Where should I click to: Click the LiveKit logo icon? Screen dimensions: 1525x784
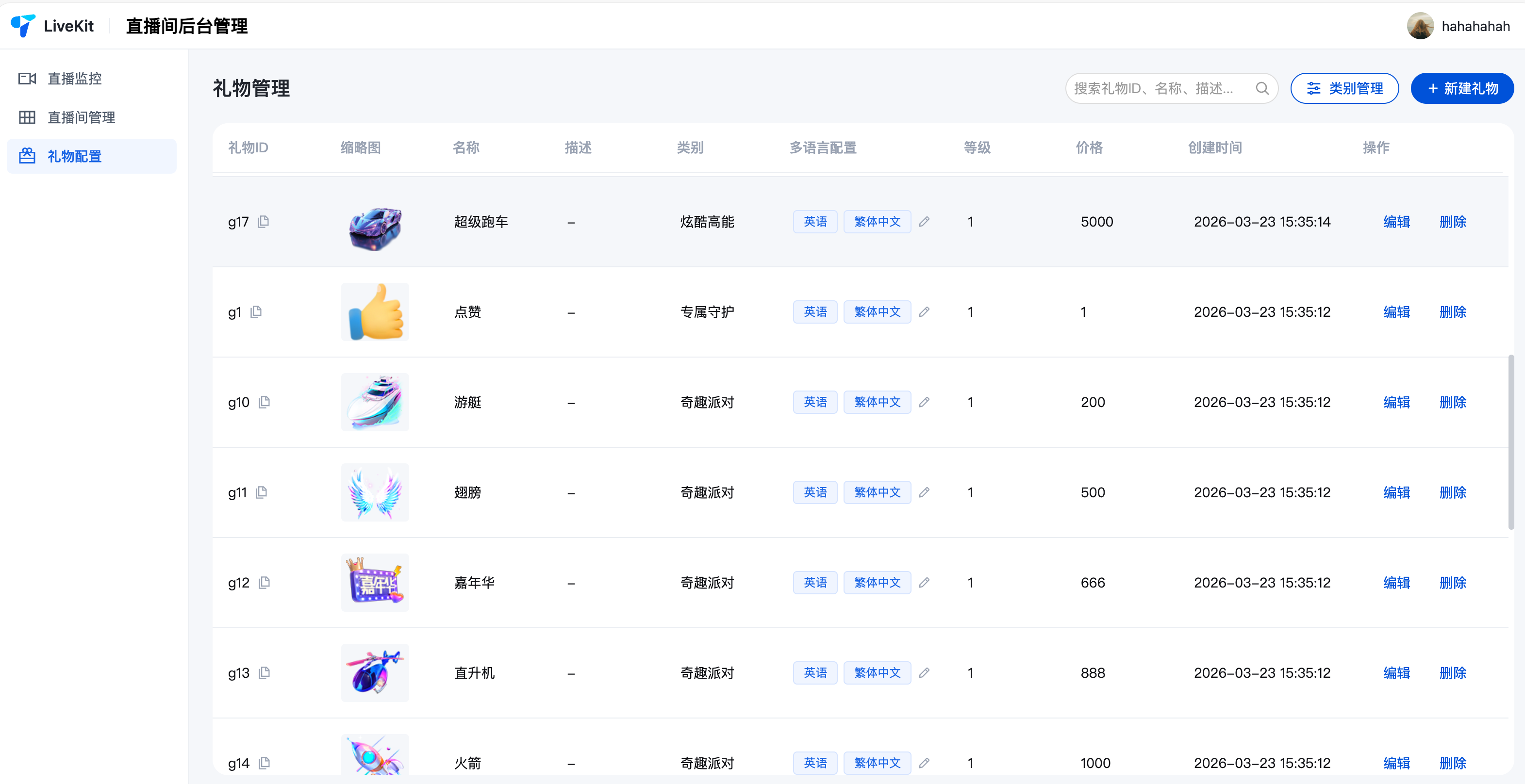(x=23, y=25)
